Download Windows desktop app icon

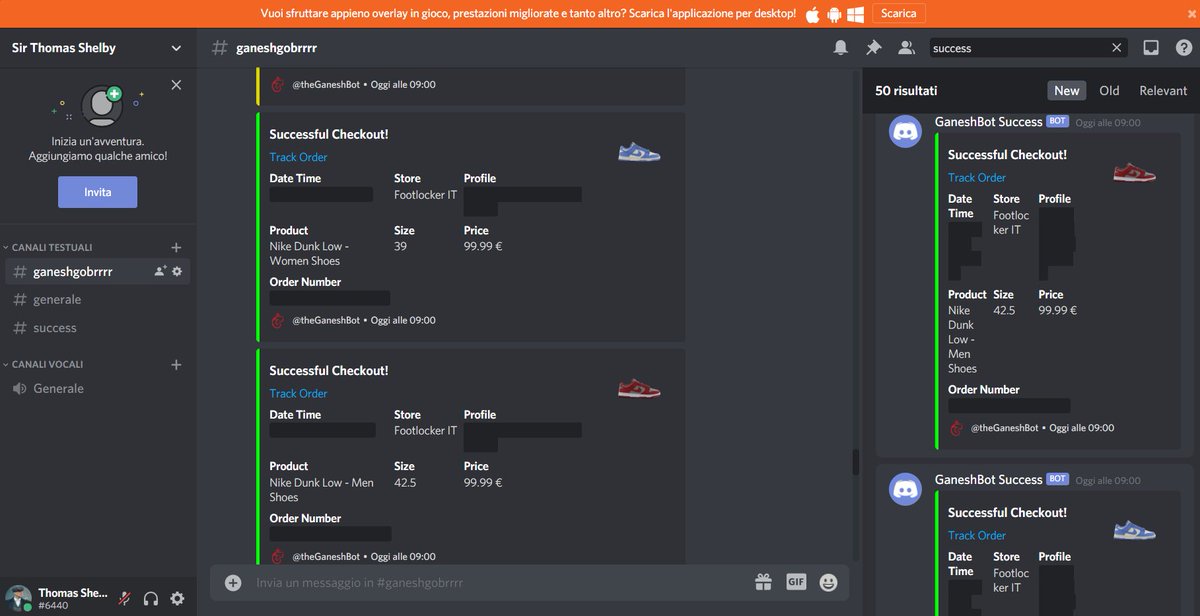point(856,14)
